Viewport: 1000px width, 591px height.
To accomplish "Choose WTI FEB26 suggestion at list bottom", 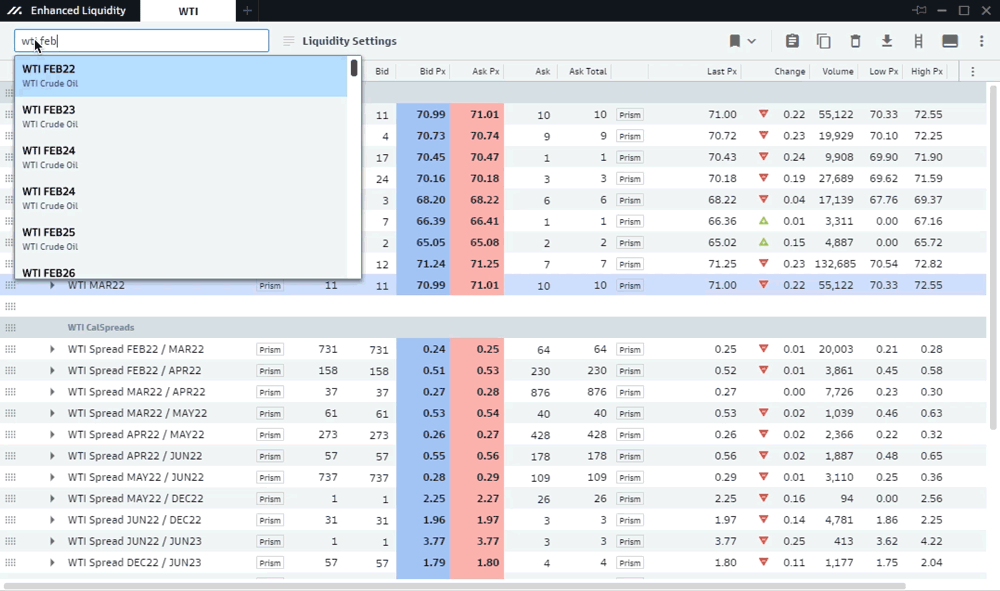I will (x=181, y=270).
